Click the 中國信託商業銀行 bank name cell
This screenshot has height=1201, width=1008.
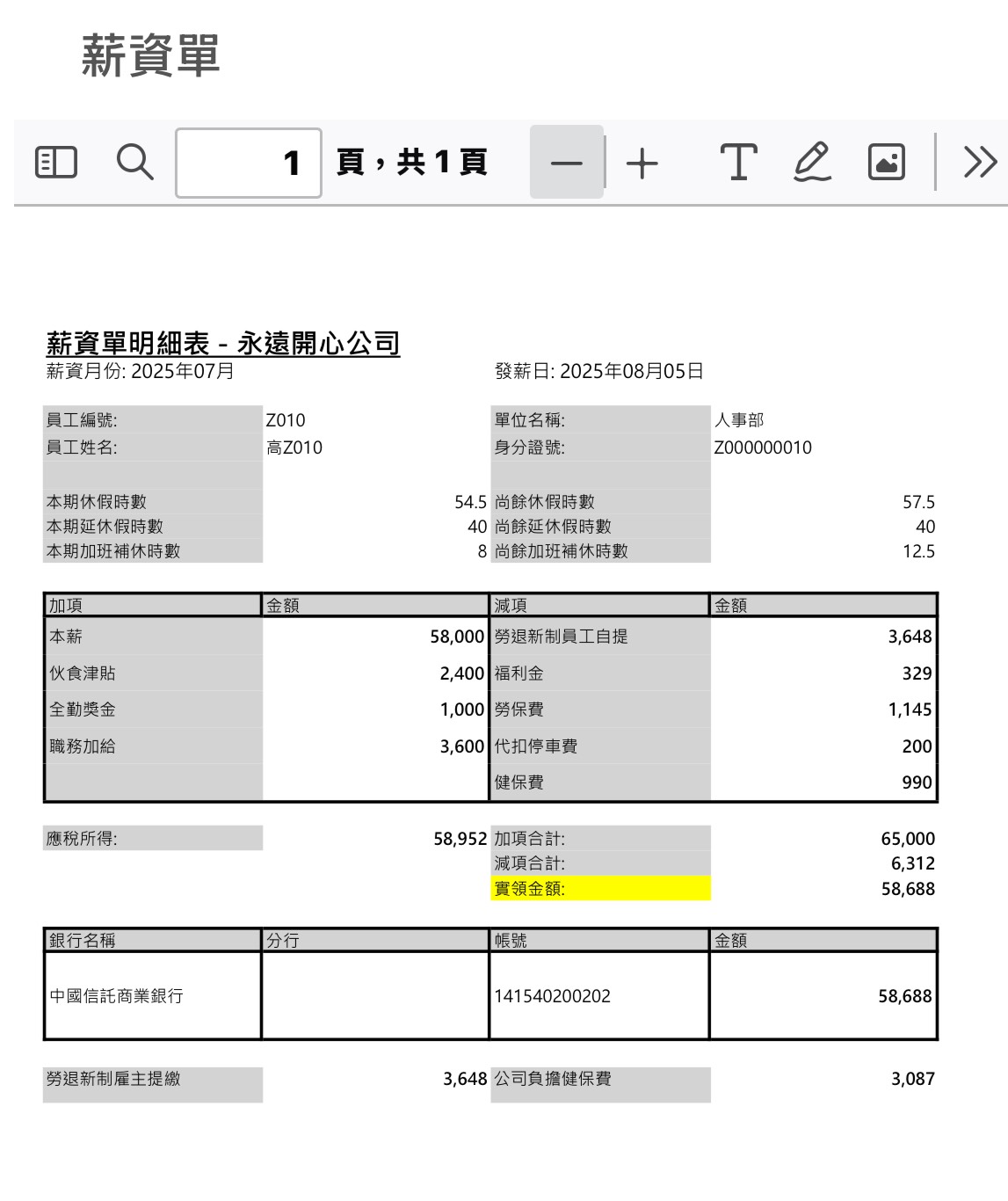116,996
